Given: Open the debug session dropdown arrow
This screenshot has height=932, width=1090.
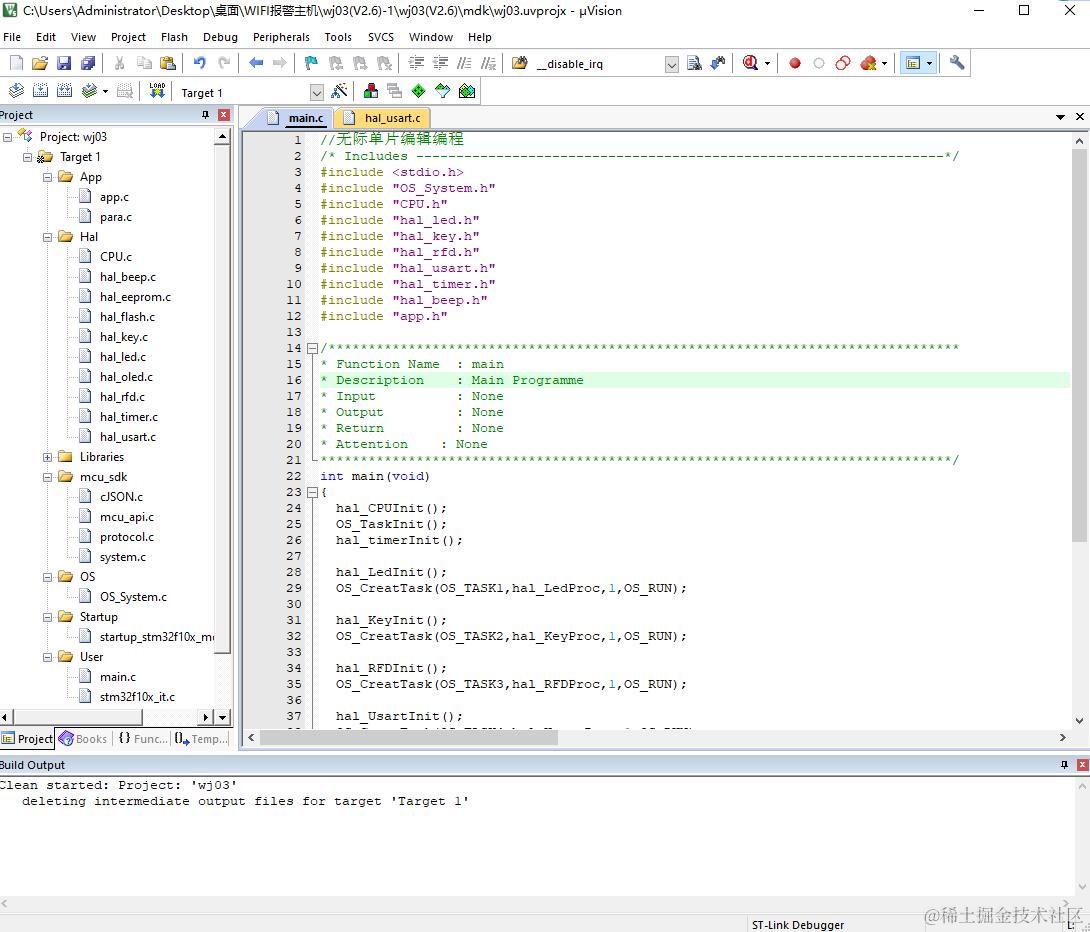Looking at the screenshot, I should [x=767, y=63].
